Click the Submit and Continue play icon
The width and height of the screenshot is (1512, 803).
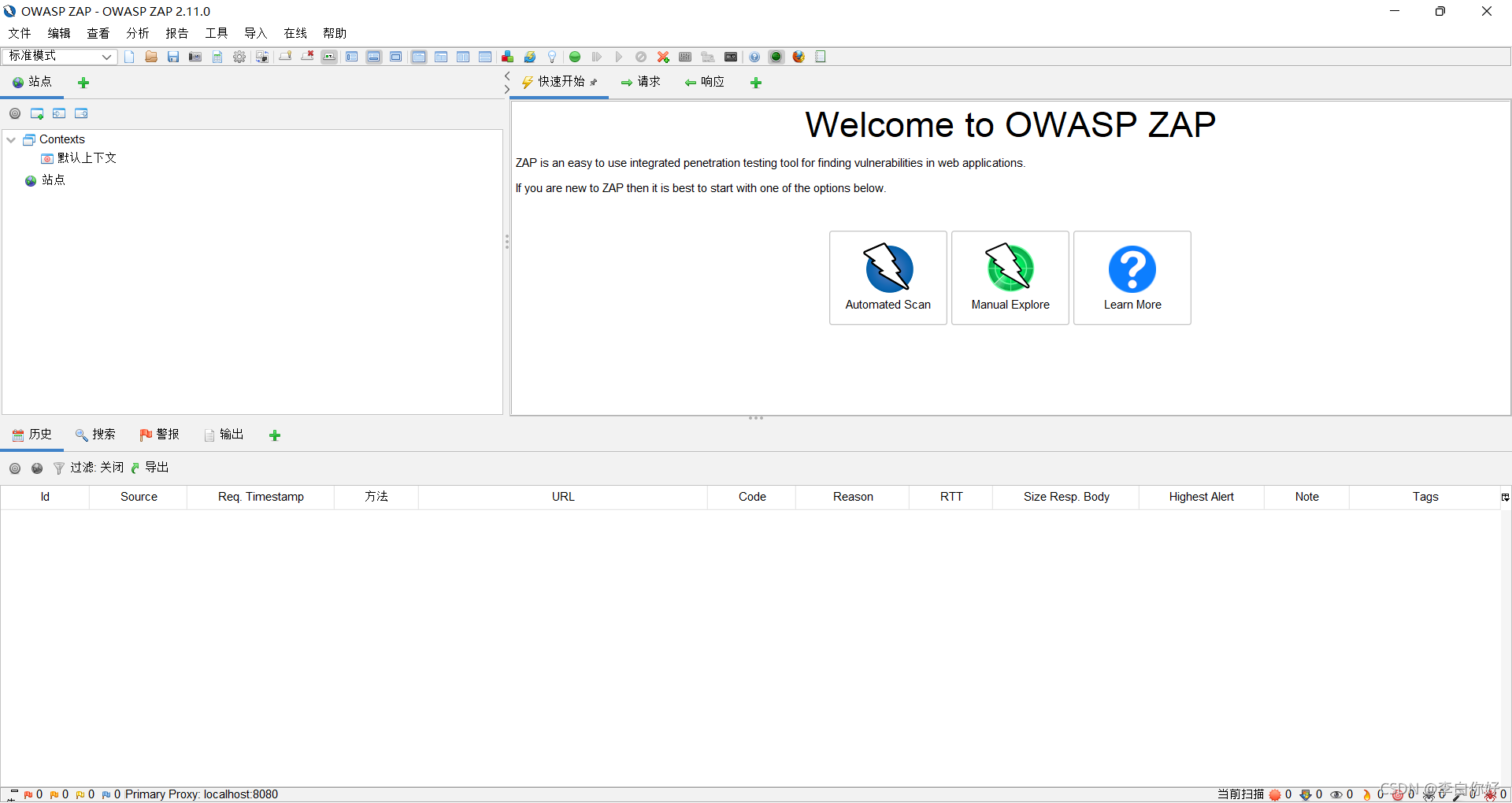tap(619, 57)
